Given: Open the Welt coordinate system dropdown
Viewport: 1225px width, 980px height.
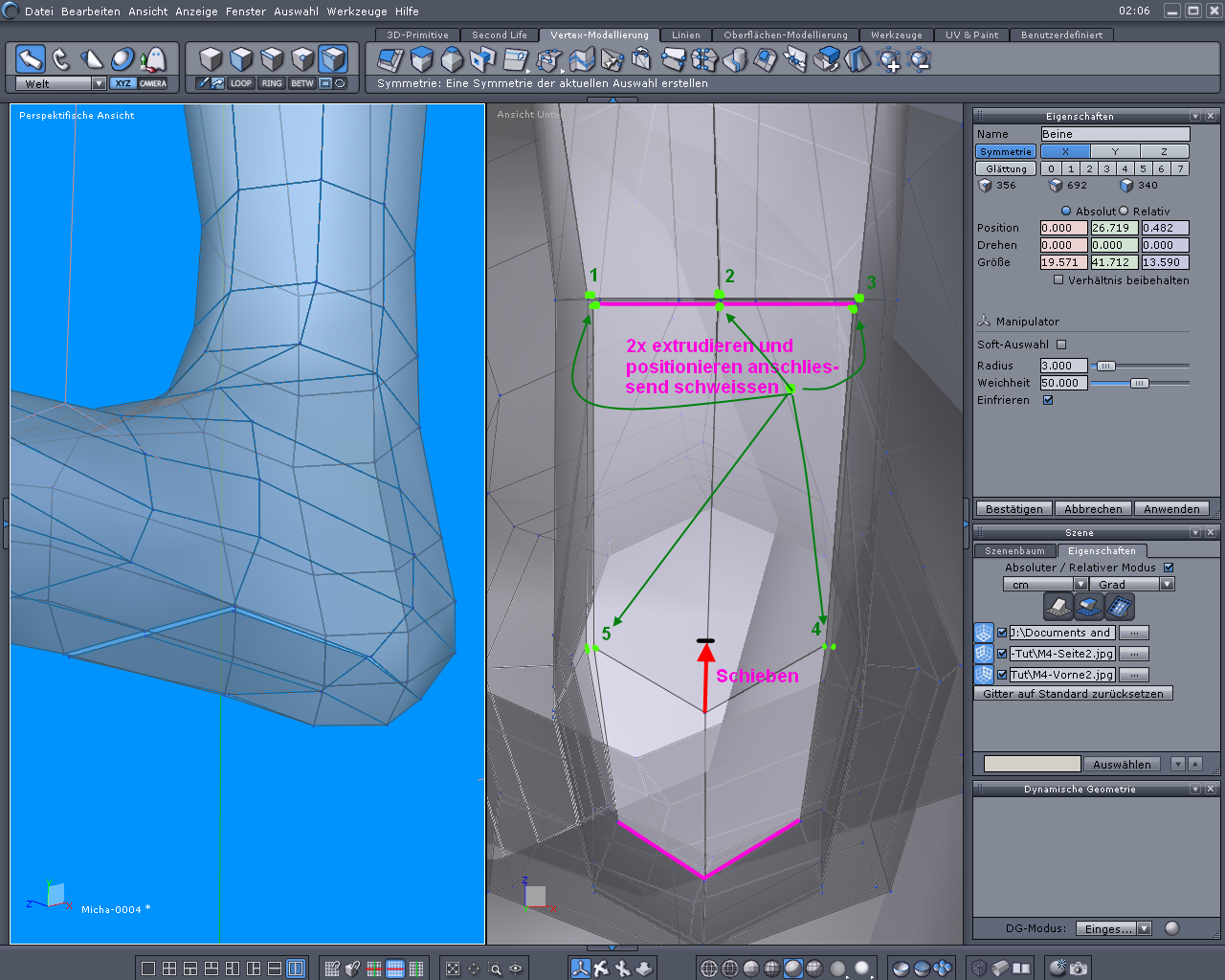Looking at the screenshot, I should (99, 83).
